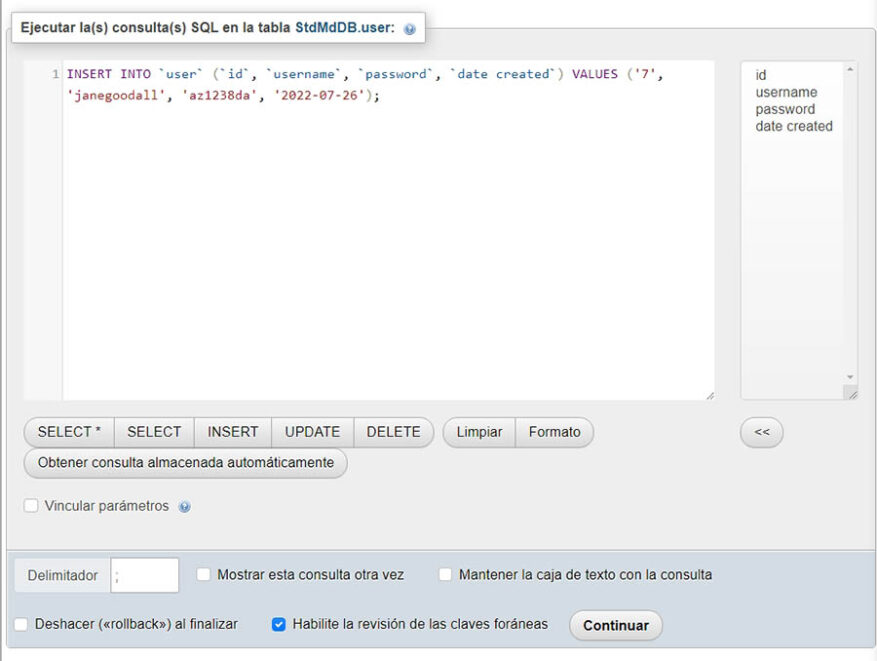Image resolution: width=877 pixels, height=661 pixels.
Task: Click the DELETE query button
Action: pyautogui.click(x=392, y=432)
